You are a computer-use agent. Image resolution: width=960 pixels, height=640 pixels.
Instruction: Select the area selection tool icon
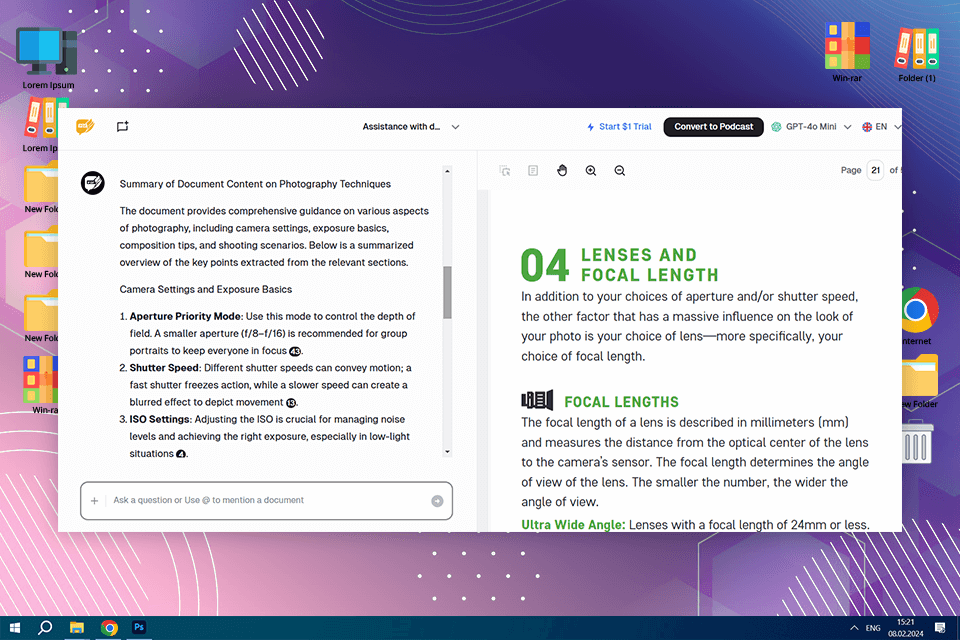(x=504, y=171)
